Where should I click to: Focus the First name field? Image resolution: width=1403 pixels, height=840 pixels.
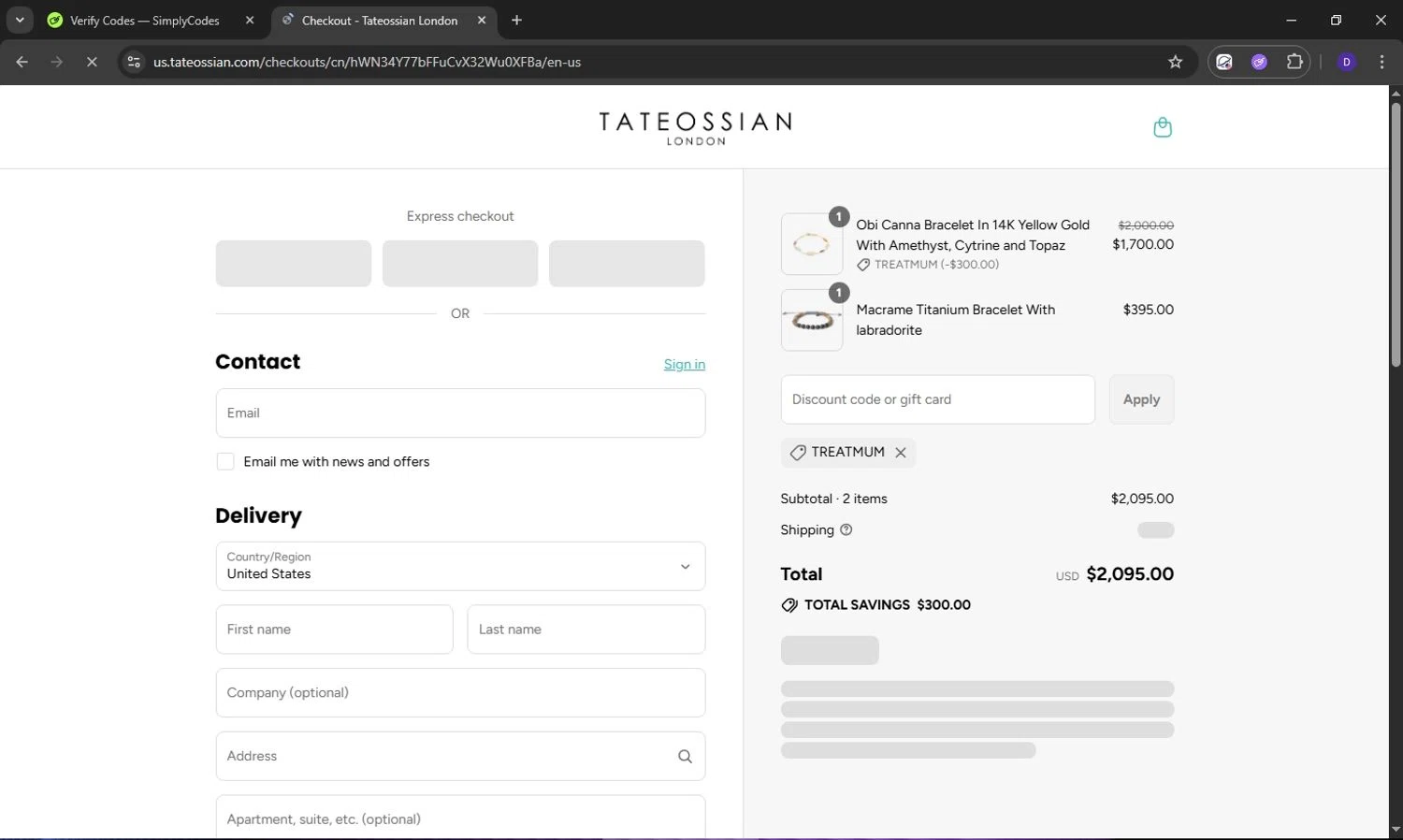tap(334, 630)
